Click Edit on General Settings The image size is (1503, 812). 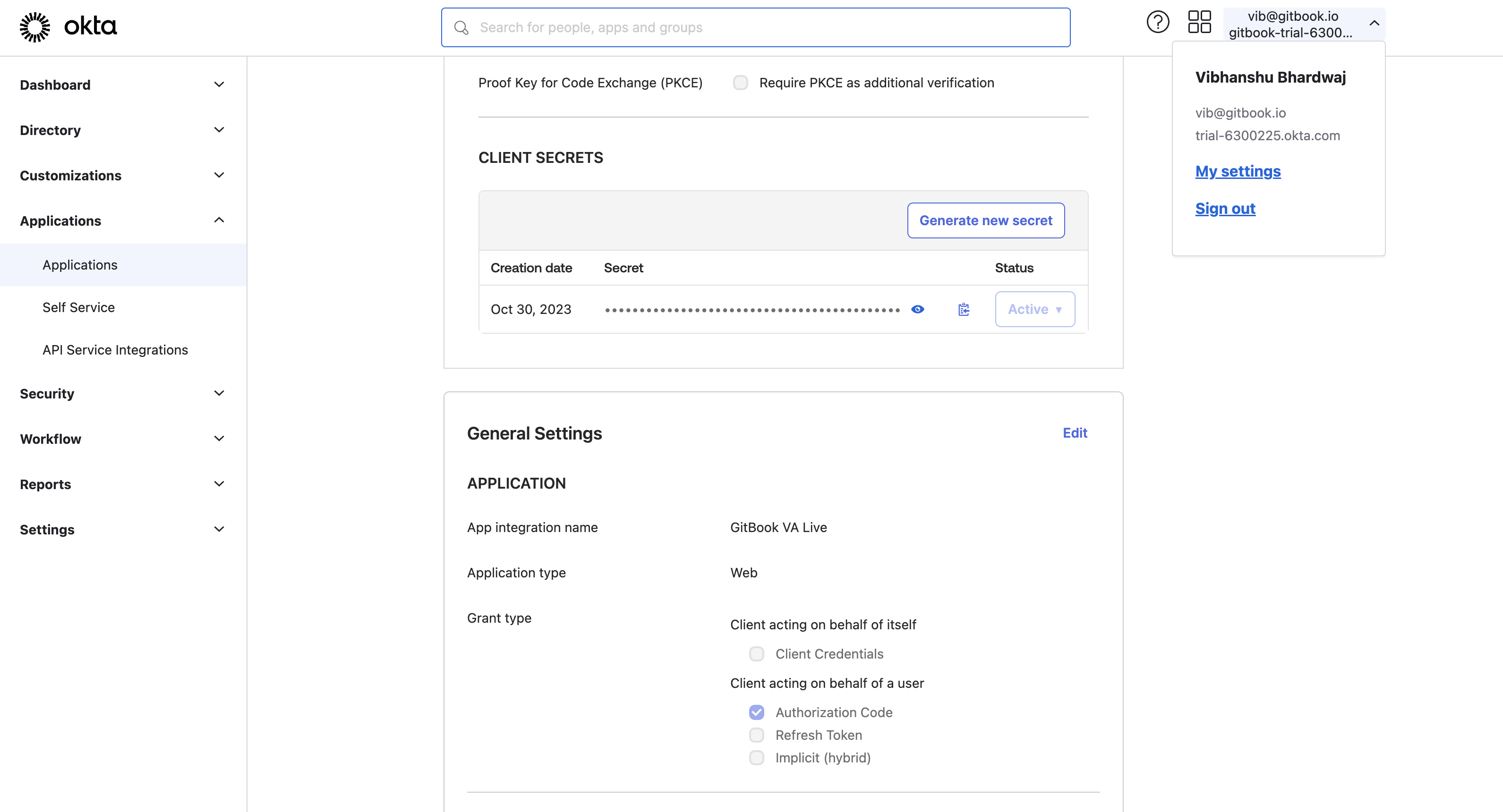pos(1074,433)
